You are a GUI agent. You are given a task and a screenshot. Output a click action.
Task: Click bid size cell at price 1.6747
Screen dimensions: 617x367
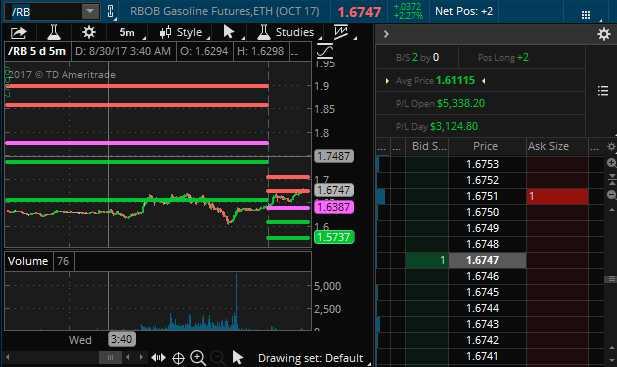tap(427, 260)
